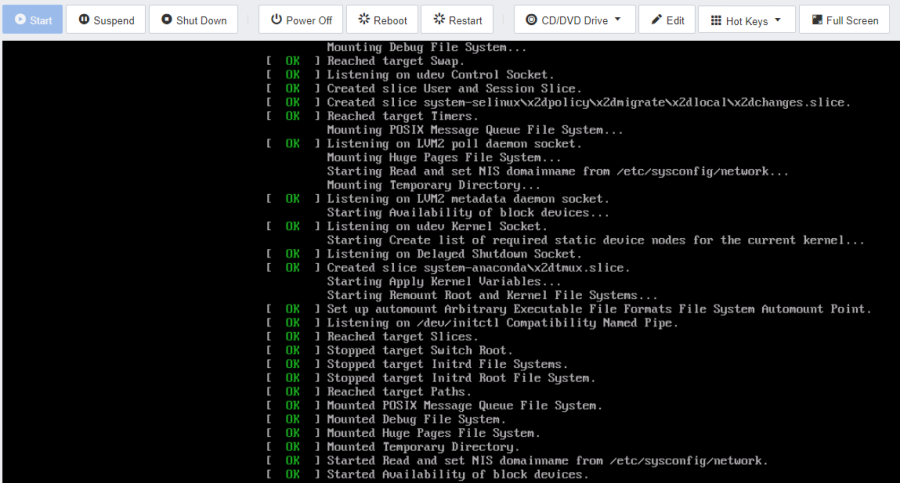Click the Full Screen expand icon
The height and width of the screenshot is (483, 900).
817,20
